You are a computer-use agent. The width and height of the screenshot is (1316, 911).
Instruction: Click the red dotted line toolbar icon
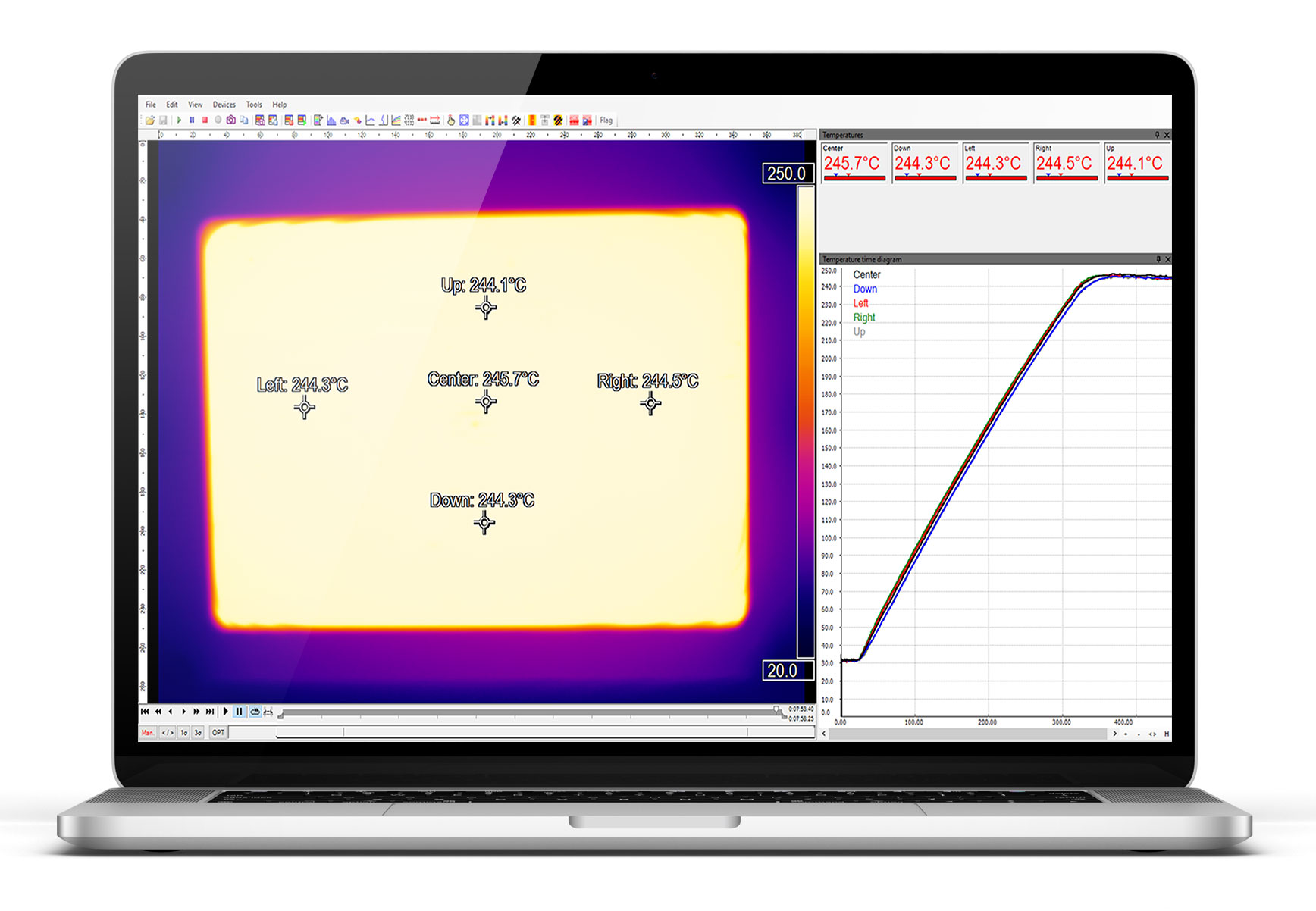(x=421, y=120)
